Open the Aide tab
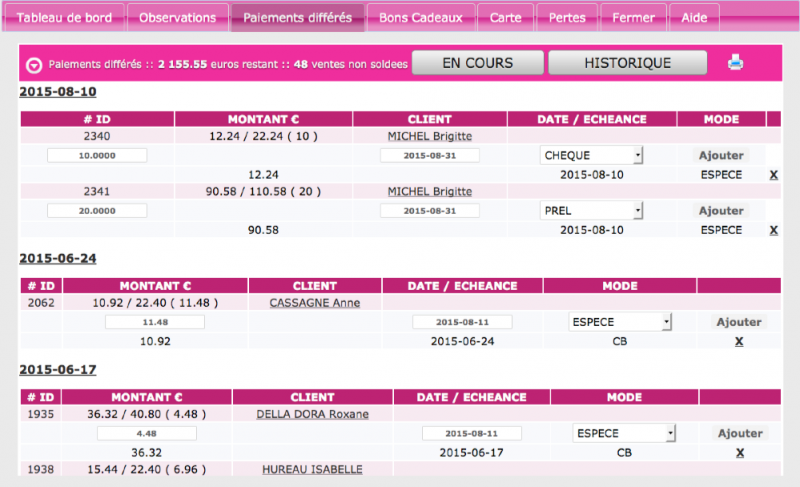 pyautogui.click(x=693, y=18)
